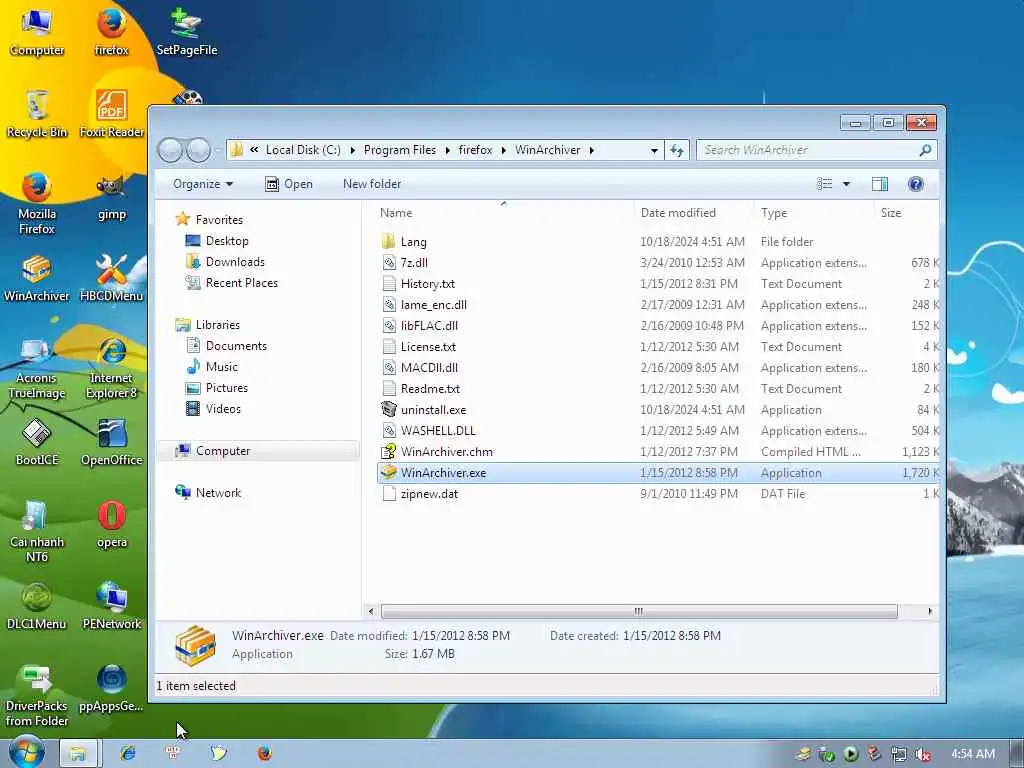Open Mozilla Firefox desktop icon
The height and width of the screenshot is (768, 1024).
pos(37,203)
